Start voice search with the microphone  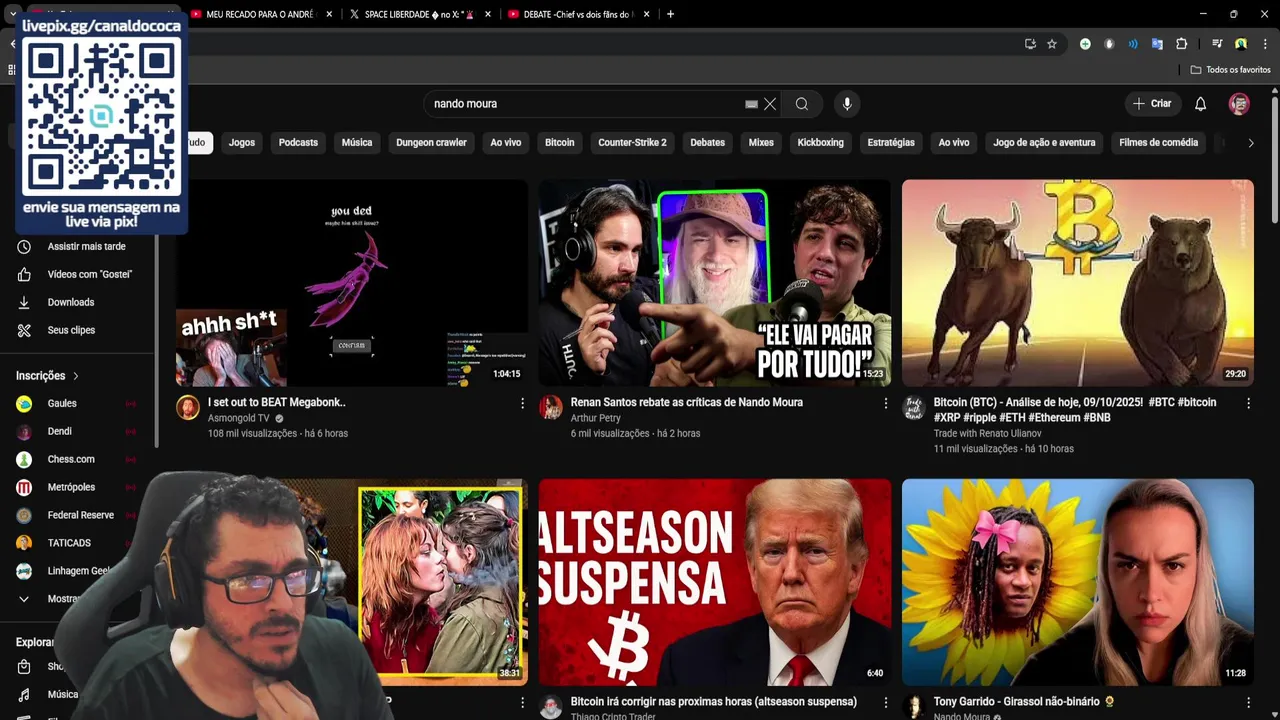click(x=847, y=104)
